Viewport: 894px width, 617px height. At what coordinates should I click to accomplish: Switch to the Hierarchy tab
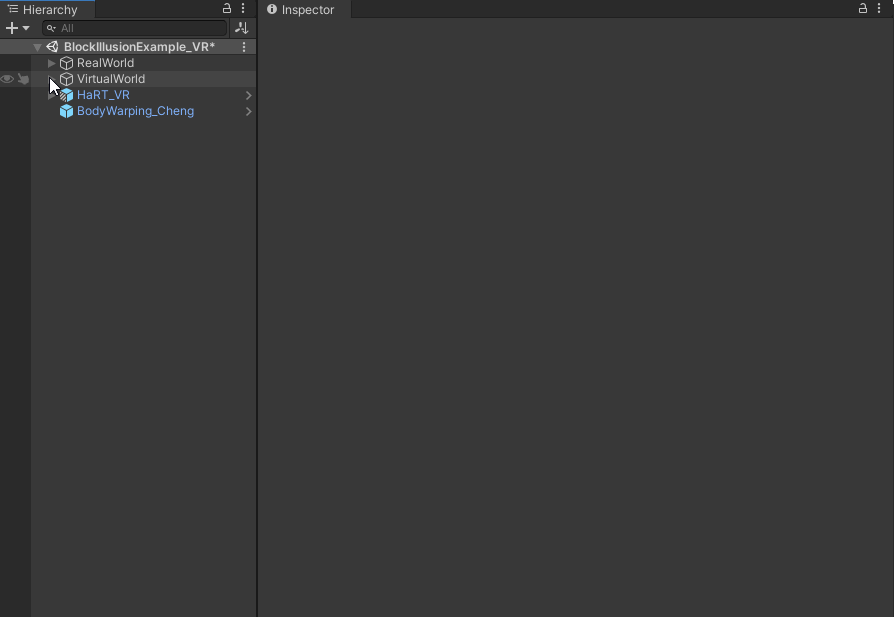point(48,9)
